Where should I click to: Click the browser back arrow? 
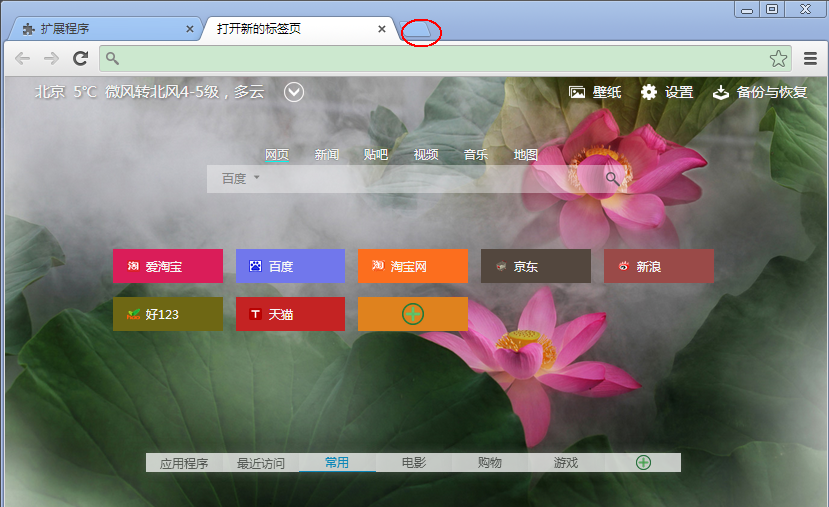pyautogui.click(x=22, y=58)
